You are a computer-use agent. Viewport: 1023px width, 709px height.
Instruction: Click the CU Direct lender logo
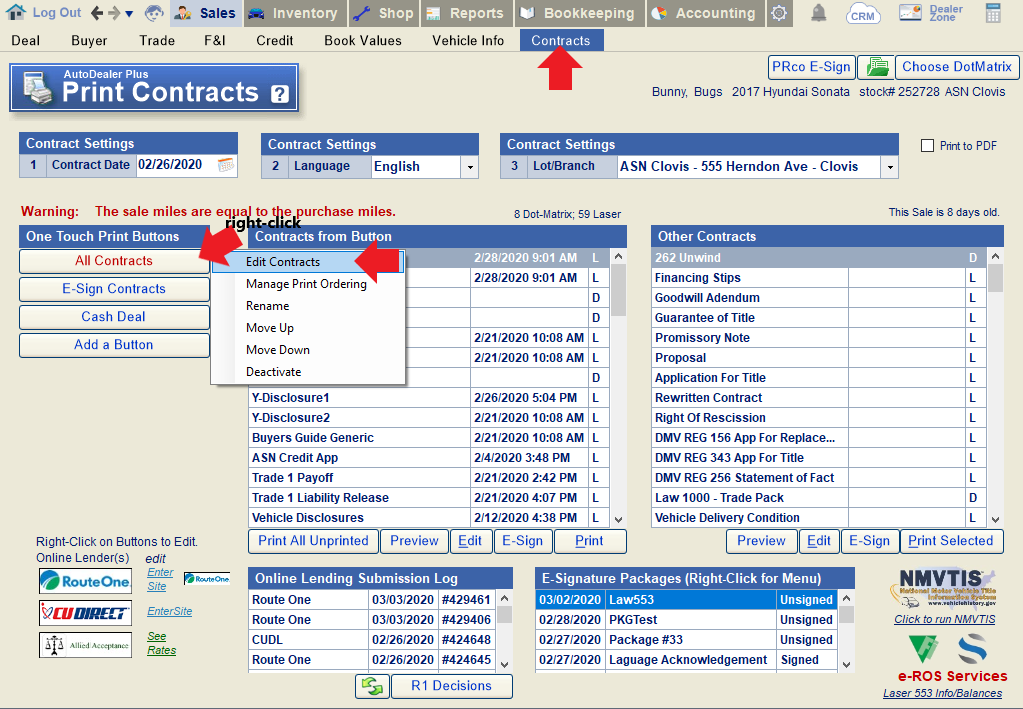coord(85,613)
